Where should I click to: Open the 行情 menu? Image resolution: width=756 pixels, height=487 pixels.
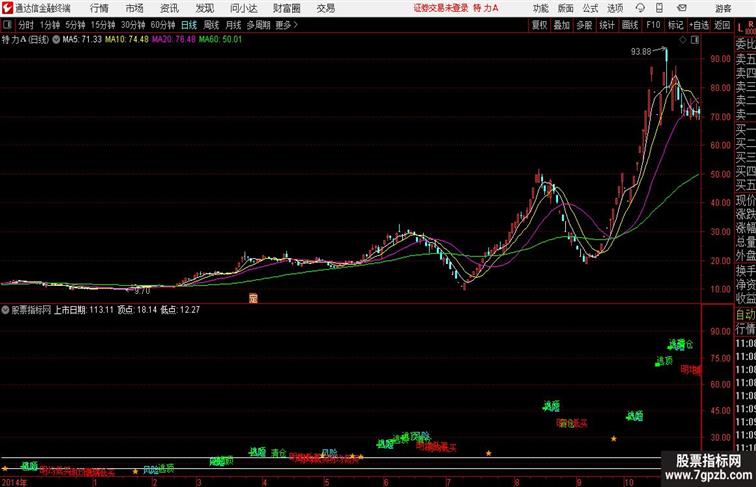pos(99,8)
